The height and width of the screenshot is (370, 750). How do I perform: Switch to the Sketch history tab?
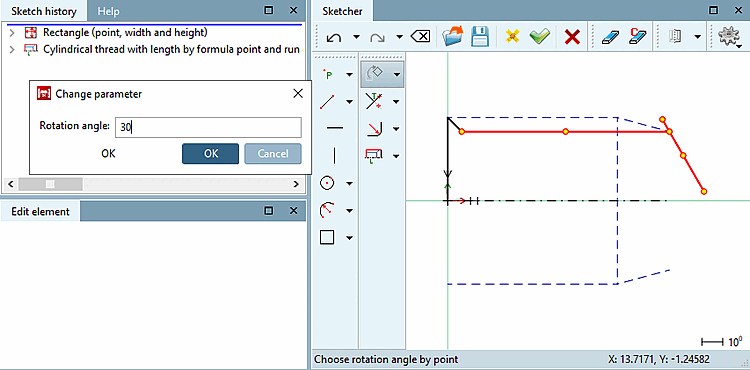pyautogui.click(x=44, y=11)
